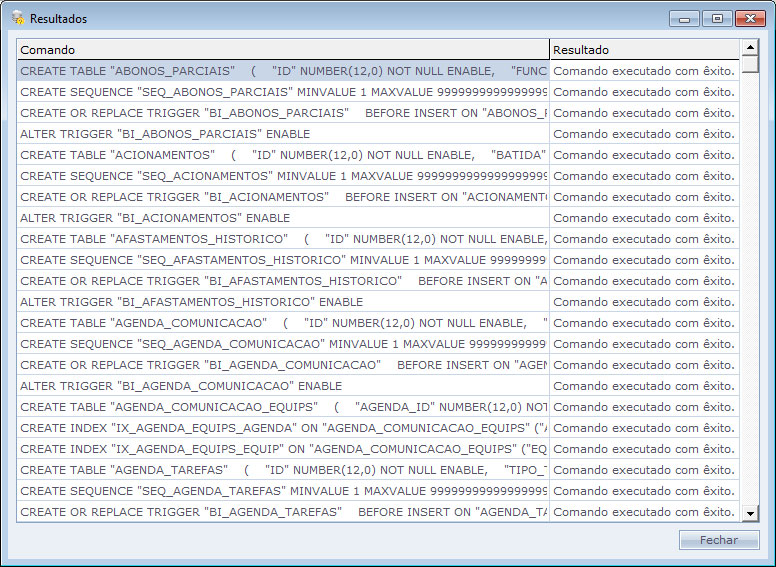Click the Comando column header
Screen dimensions: 776x567
(x=282, y=49)
